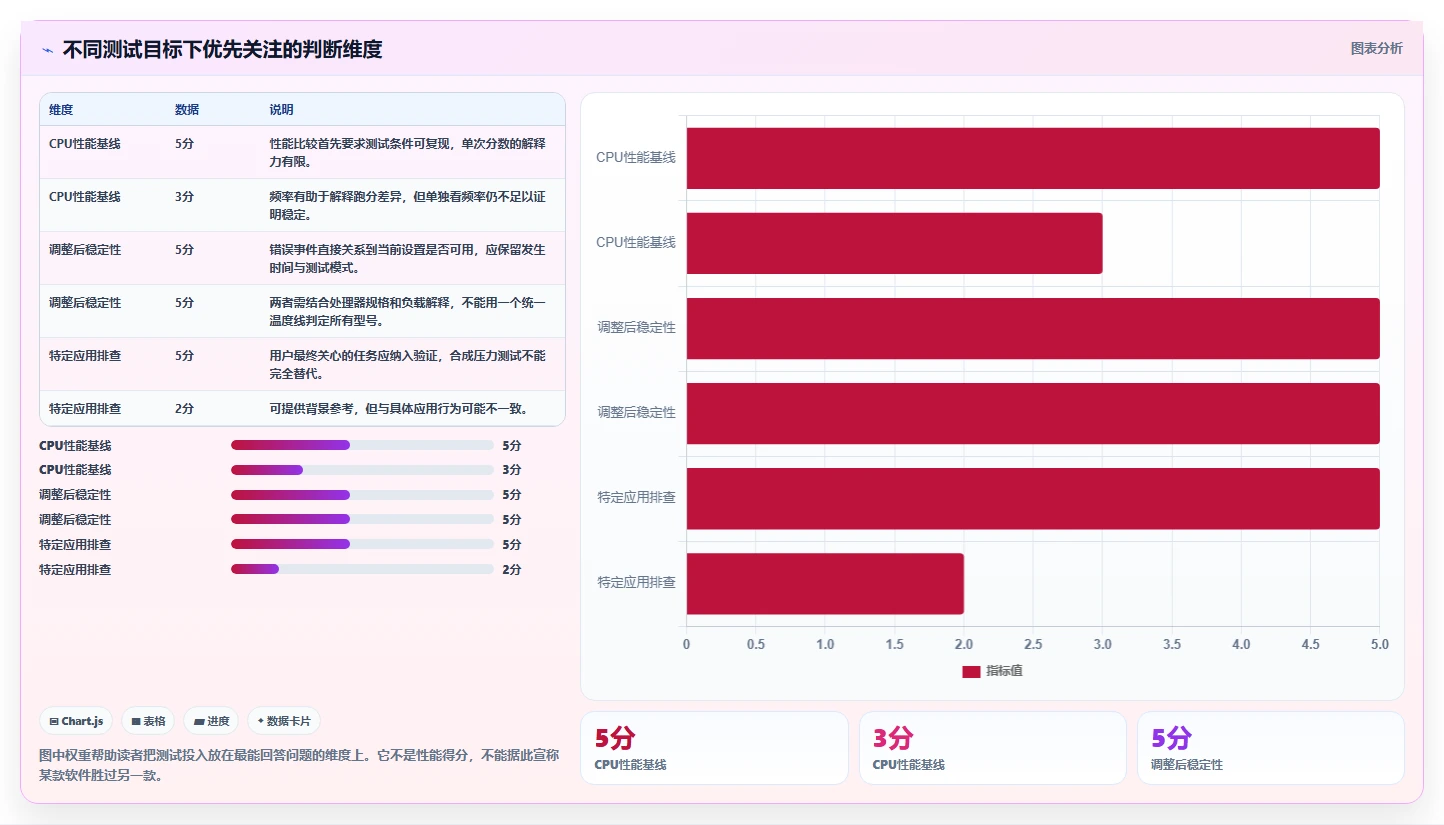Click the CPU性能基线 progress bar showing 5分

[362, 445]
